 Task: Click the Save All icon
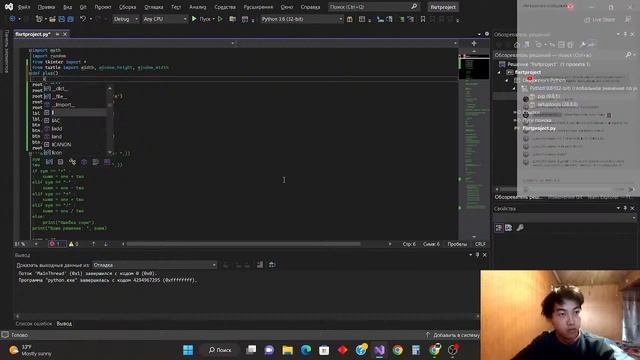71,19
